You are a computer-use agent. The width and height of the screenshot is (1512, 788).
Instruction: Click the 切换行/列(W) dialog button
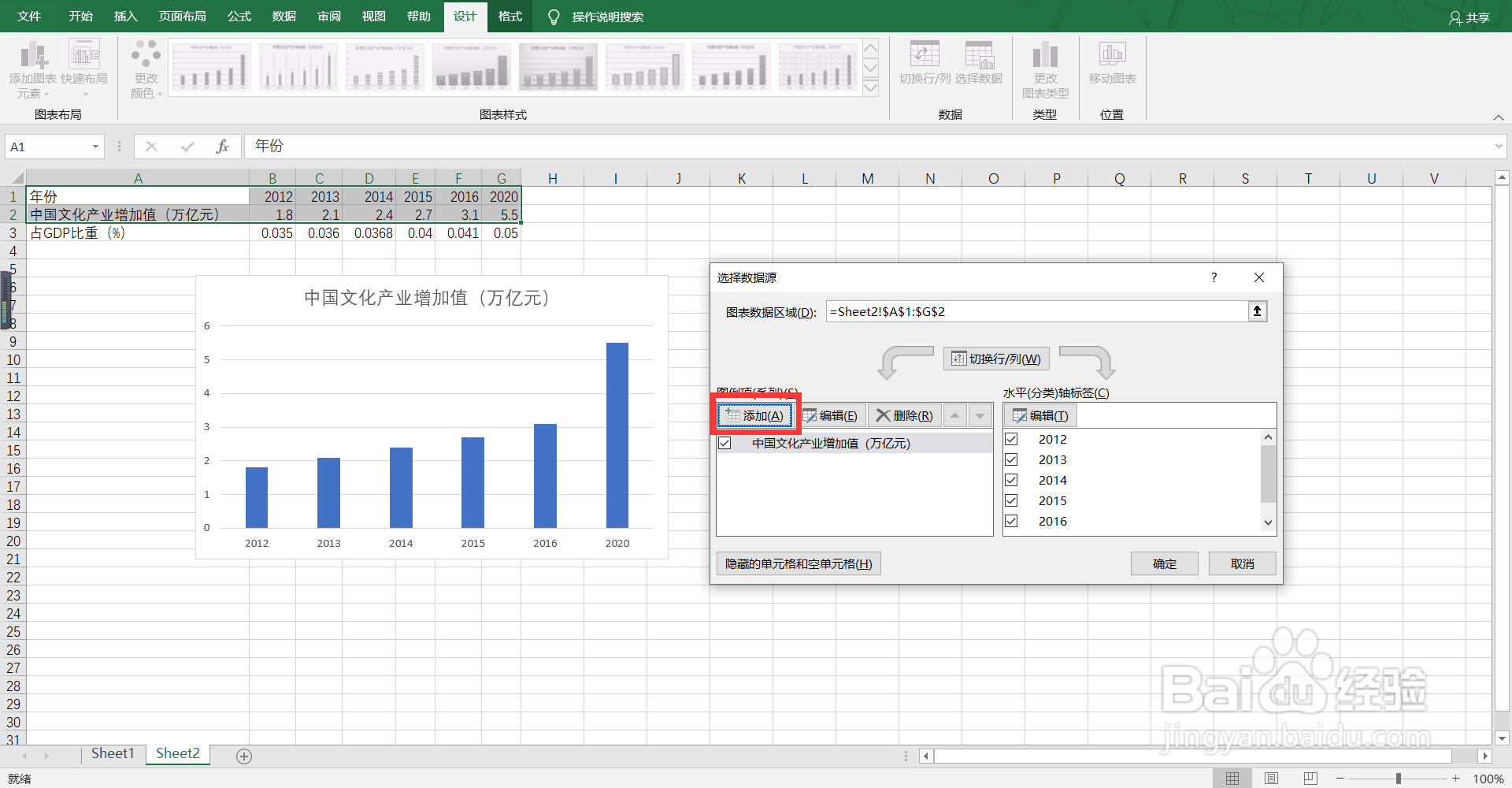point(996,359)
